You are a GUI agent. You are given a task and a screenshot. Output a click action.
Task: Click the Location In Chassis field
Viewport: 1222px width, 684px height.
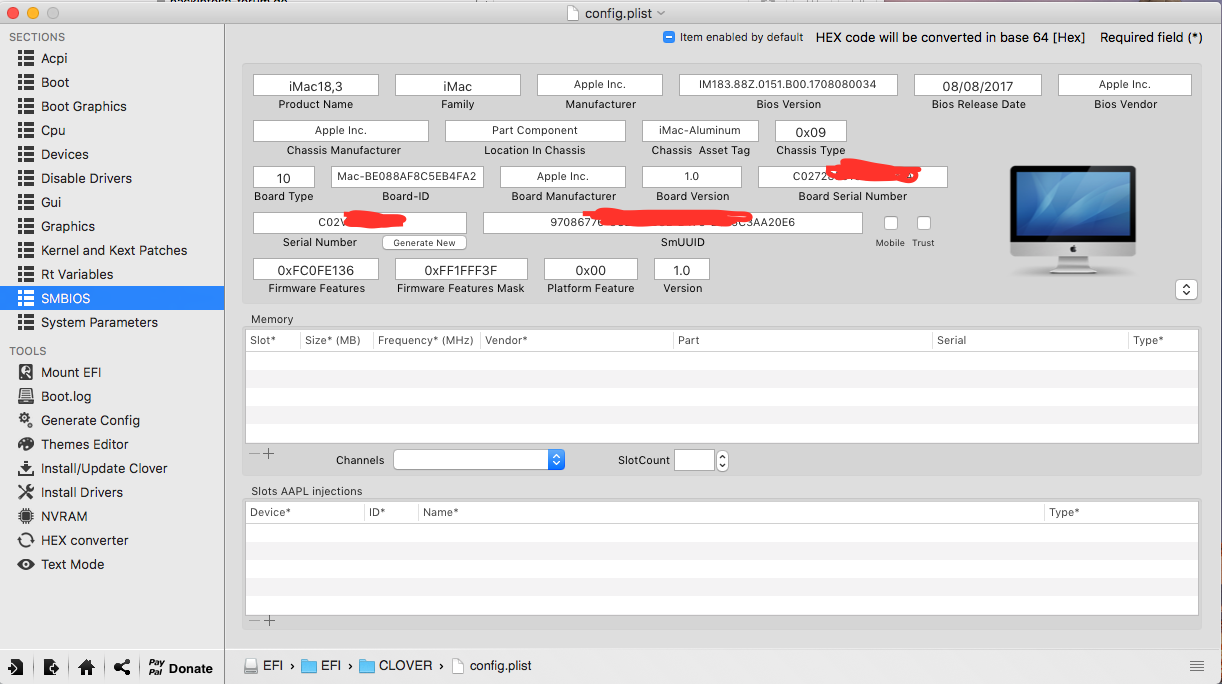pyautogui.click(x=535, y=131)
